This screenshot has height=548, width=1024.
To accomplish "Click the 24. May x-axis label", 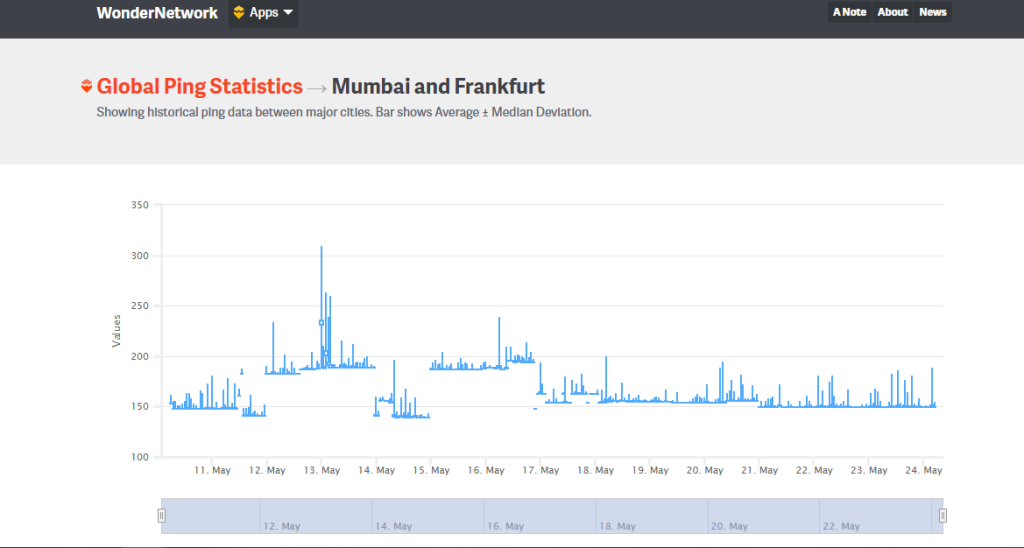I will coord(923,470).
